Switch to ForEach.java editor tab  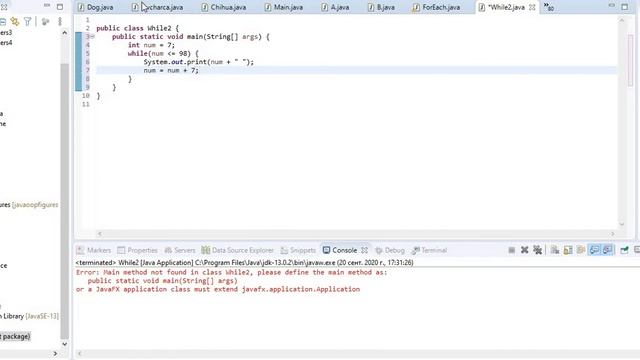[437, 7]
